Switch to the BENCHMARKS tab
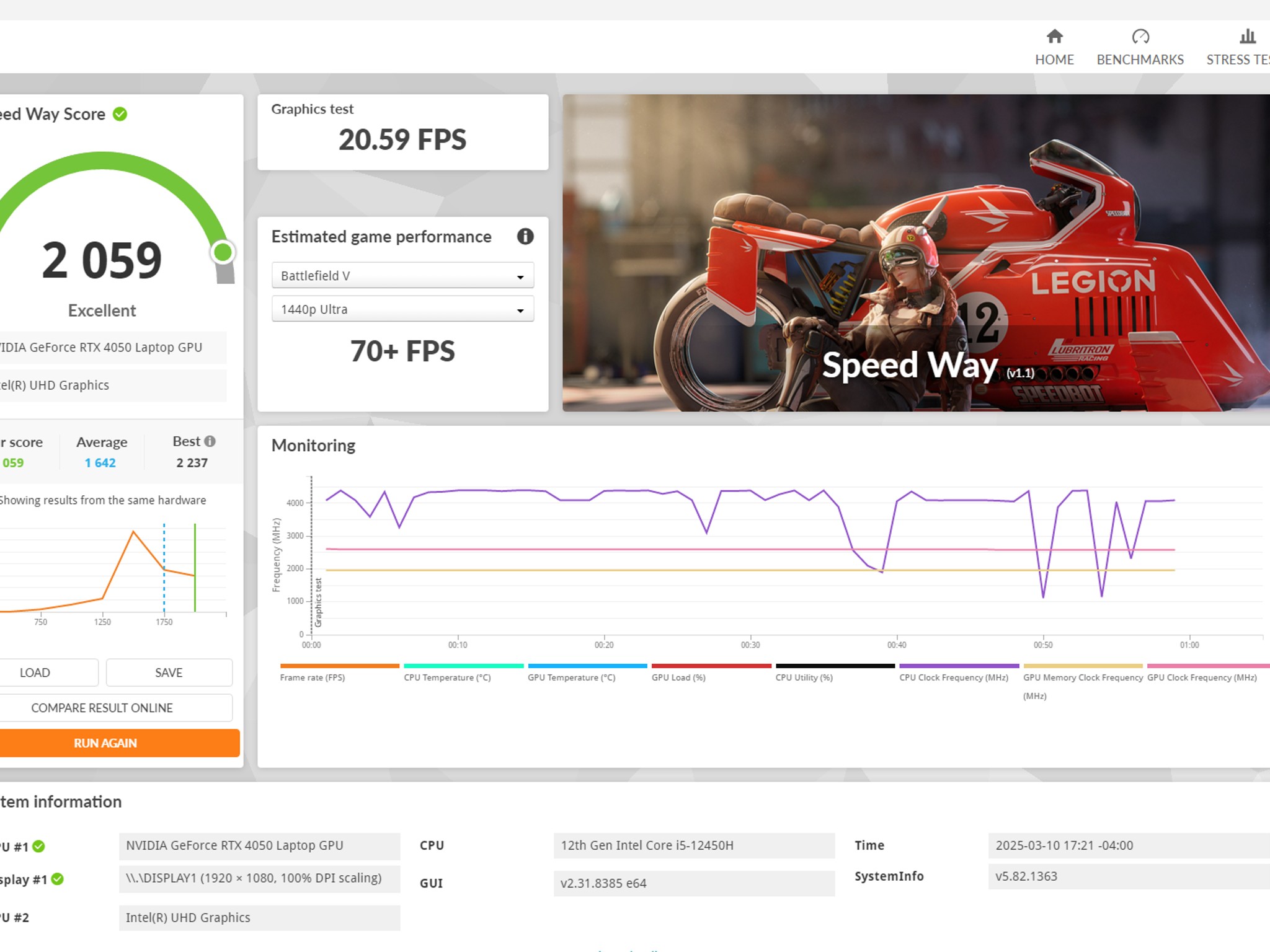The image size is (1270, 952). (1140, 59)
